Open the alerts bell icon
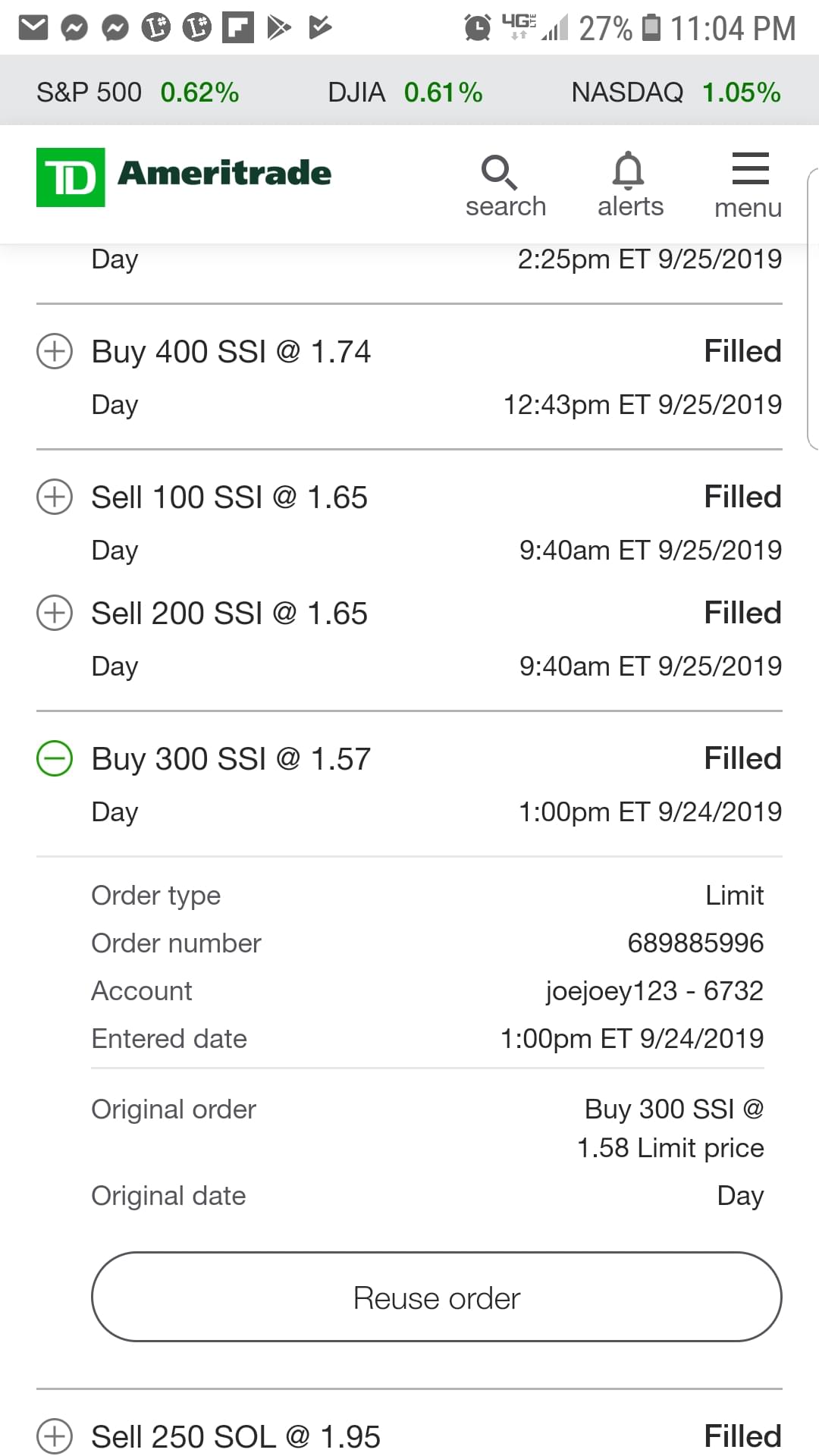This screenshot has height=1456, width=819. coord(629,171)
